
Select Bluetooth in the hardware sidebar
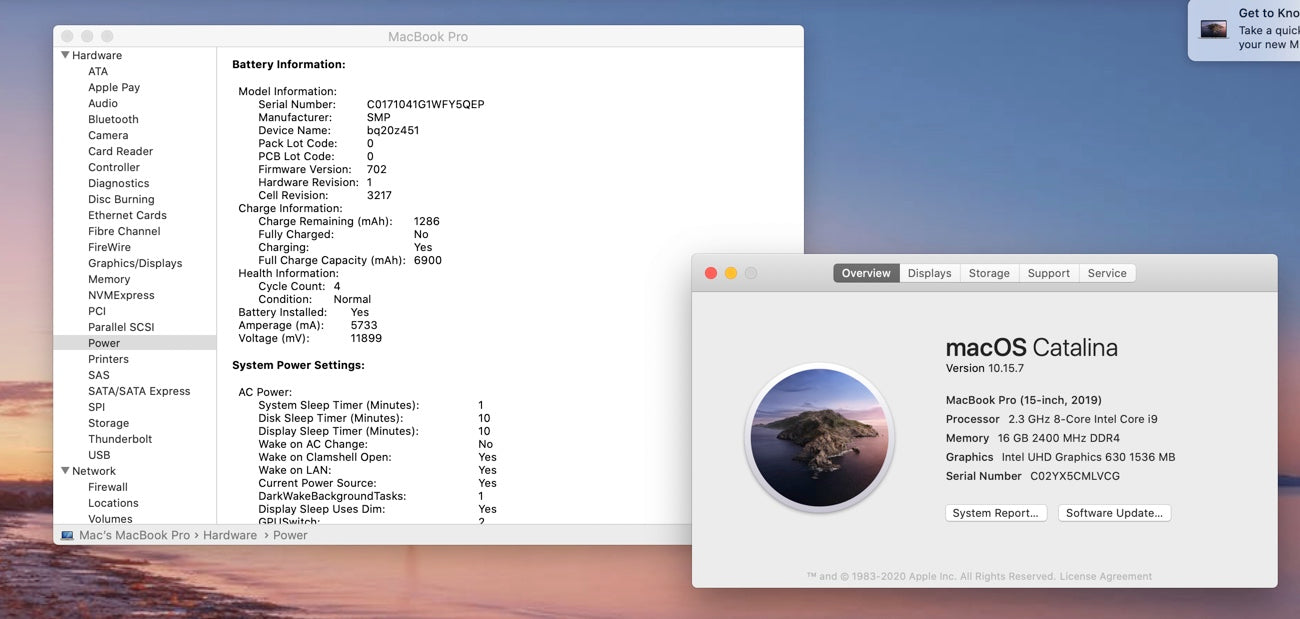pos(113,119)
